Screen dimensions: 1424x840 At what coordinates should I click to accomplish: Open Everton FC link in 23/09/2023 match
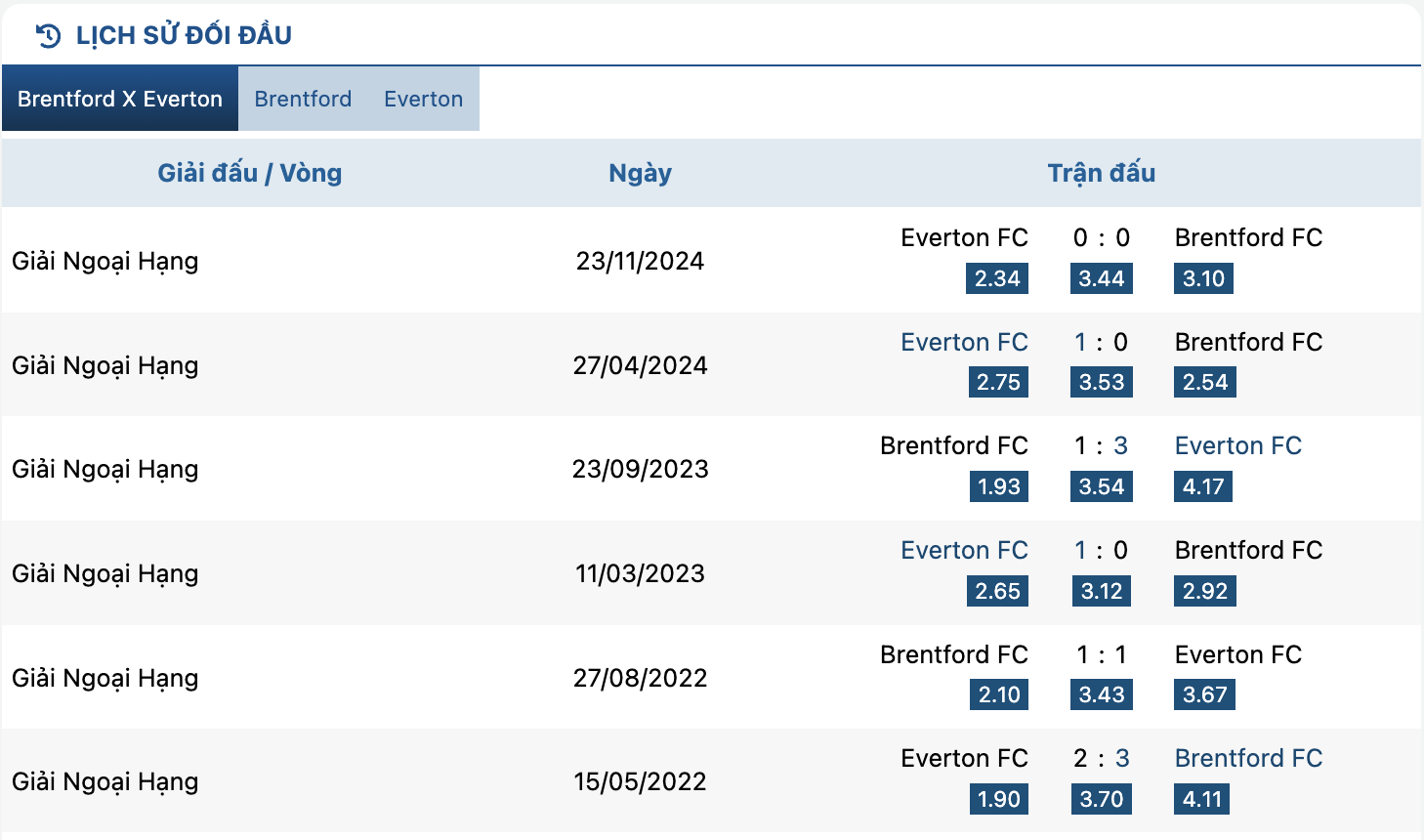[1238, 445]
